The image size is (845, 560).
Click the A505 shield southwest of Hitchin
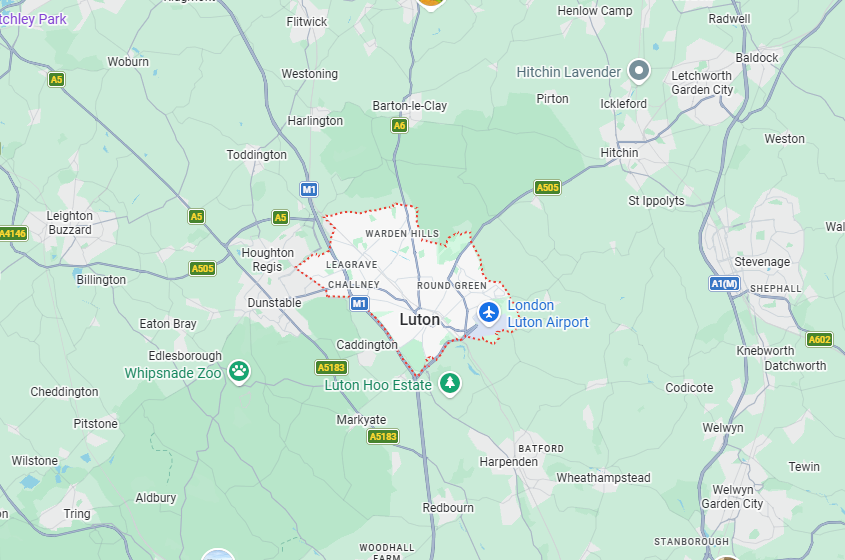click(x=548, y=188)
